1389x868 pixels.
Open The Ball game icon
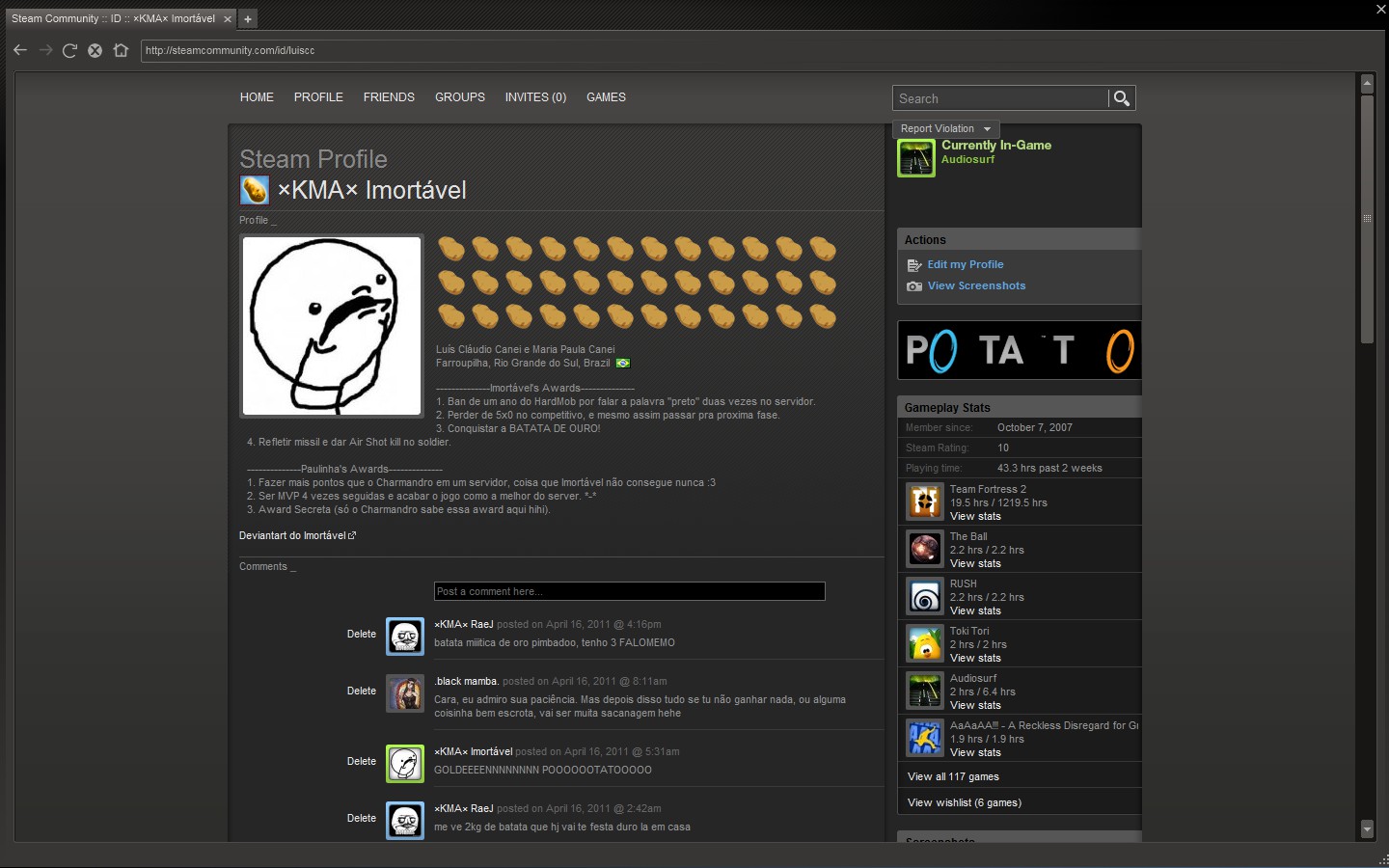point(924,549)
